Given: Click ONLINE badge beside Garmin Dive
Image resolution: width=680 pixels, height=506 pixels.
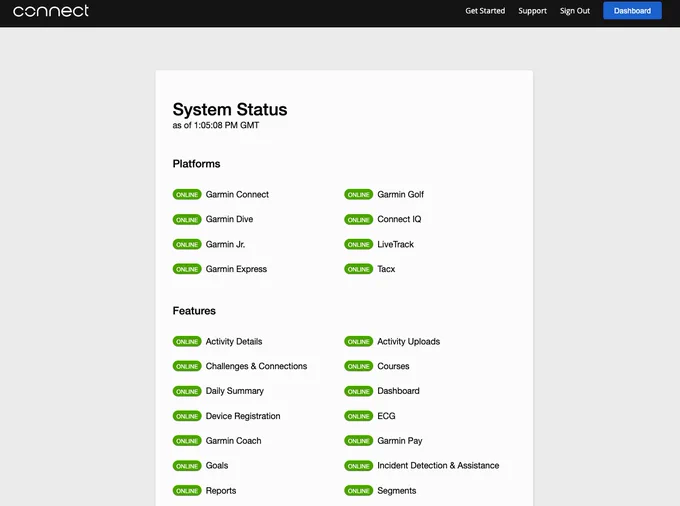Looking at the screenshot, I should [187, 220].
